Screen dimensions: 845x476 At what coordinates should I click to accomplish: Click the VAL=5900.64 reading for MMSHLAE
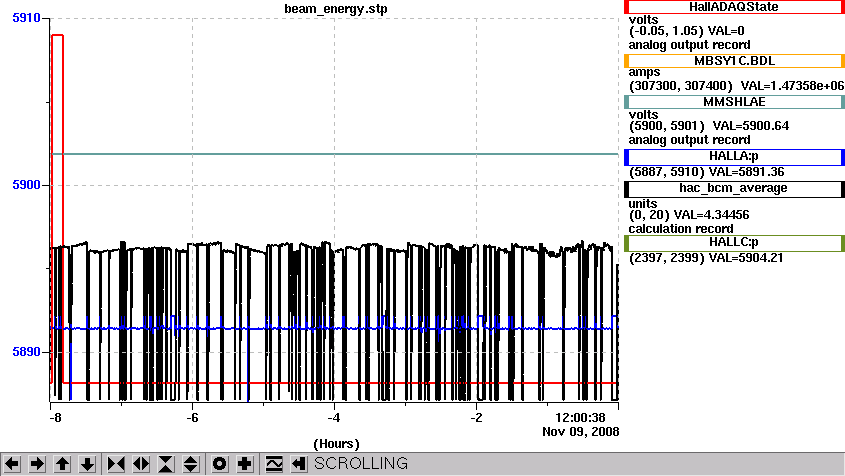(751, 126)
